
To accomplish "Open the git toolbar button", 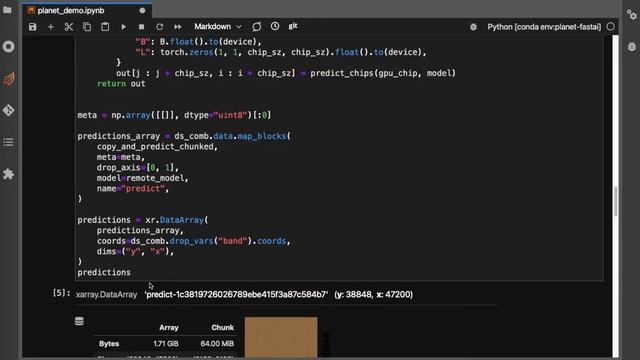I will click(x=293, y=26).
